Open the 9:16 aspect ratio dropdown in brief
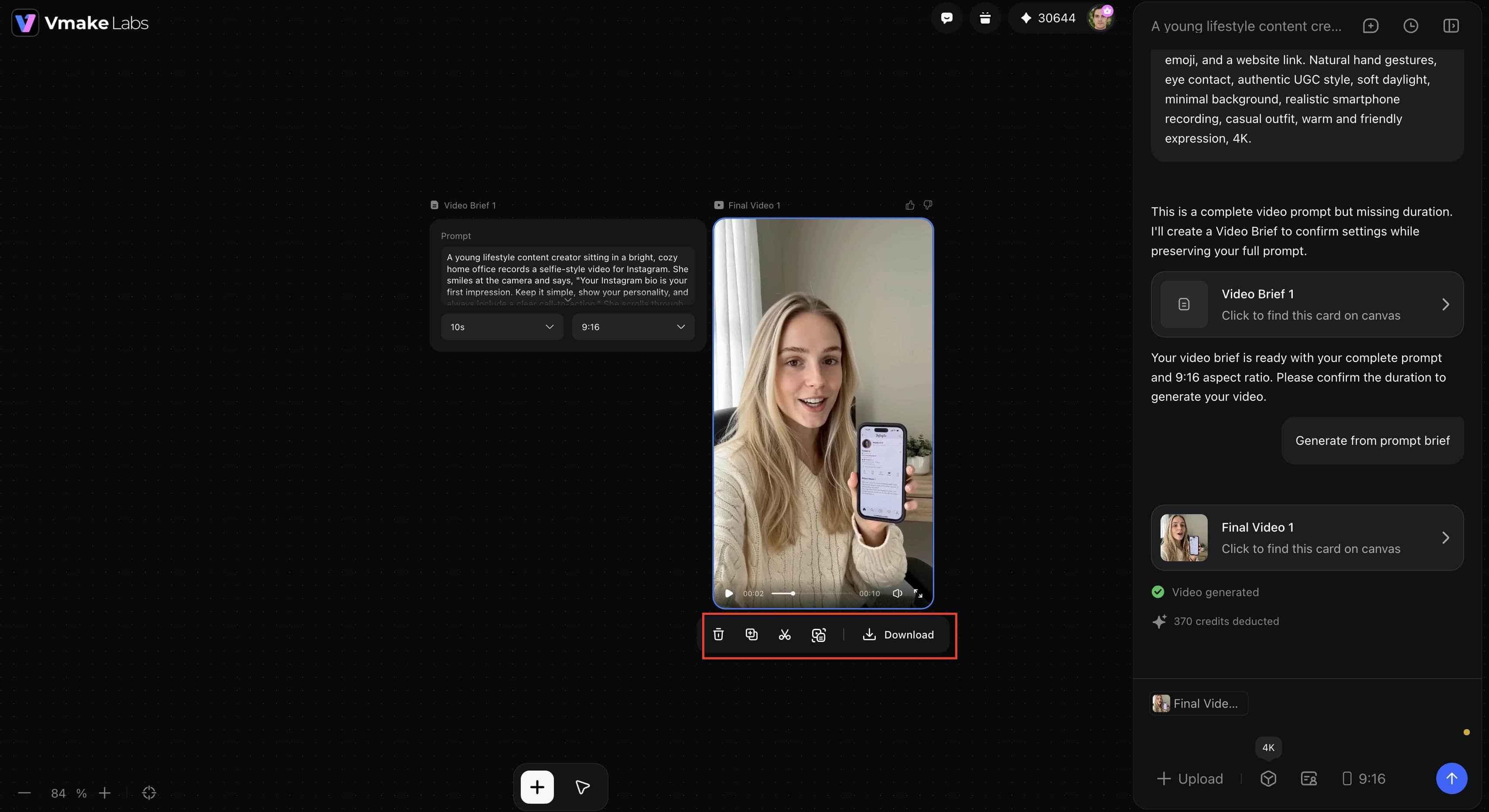 (633, 327)
